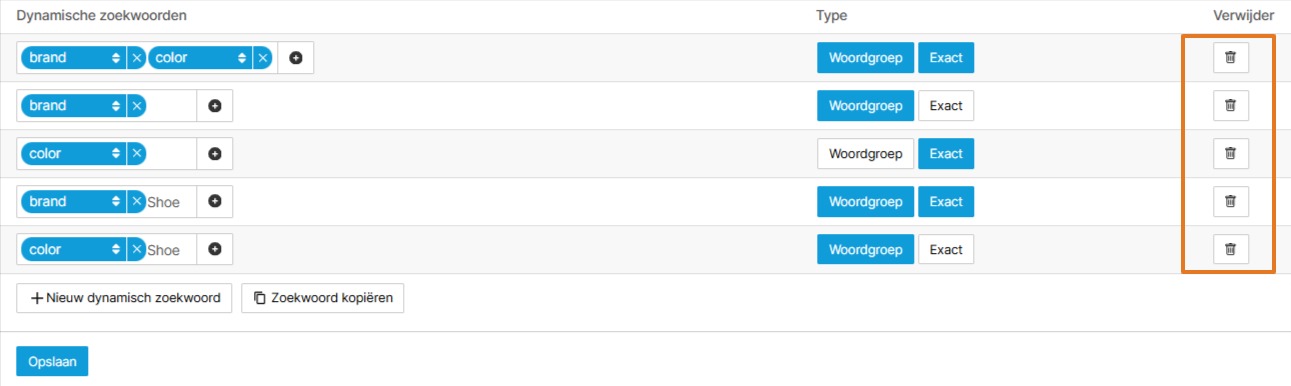Open the brand dropdown in first row
Screen dimensions: 1291x386
(x=74, y=58)
